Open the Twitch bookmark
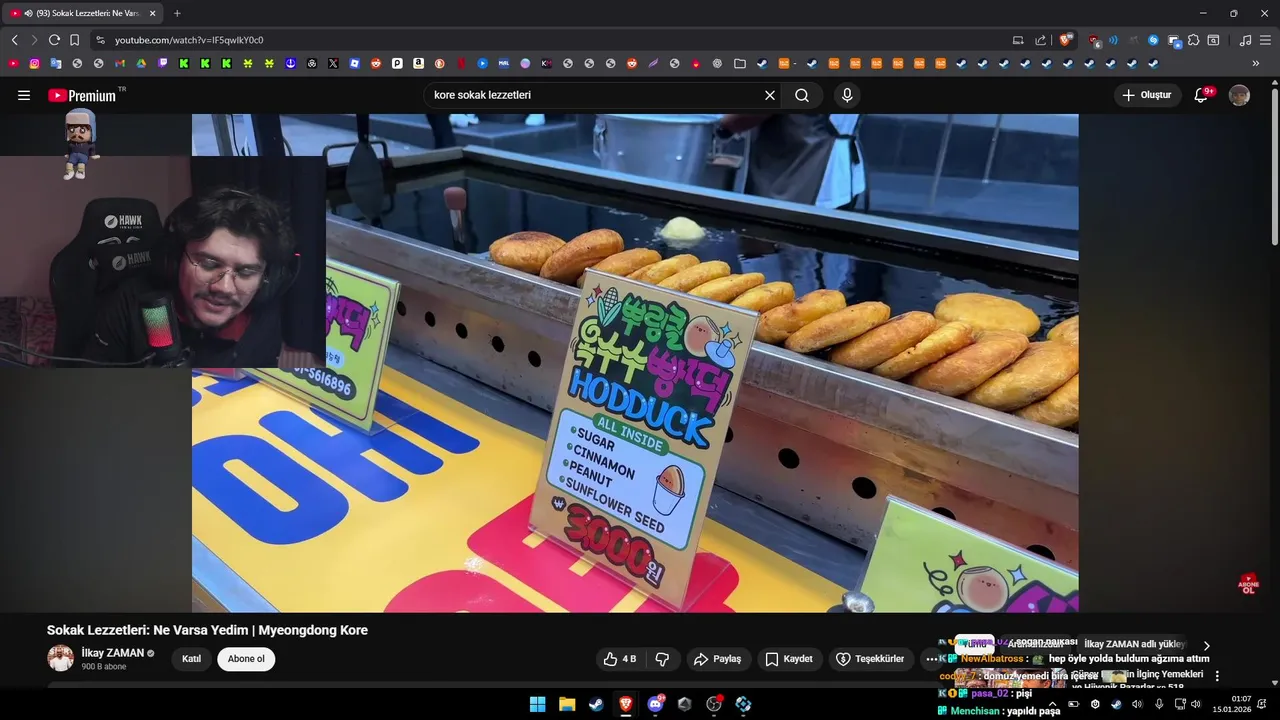 (x=163, y=63)
